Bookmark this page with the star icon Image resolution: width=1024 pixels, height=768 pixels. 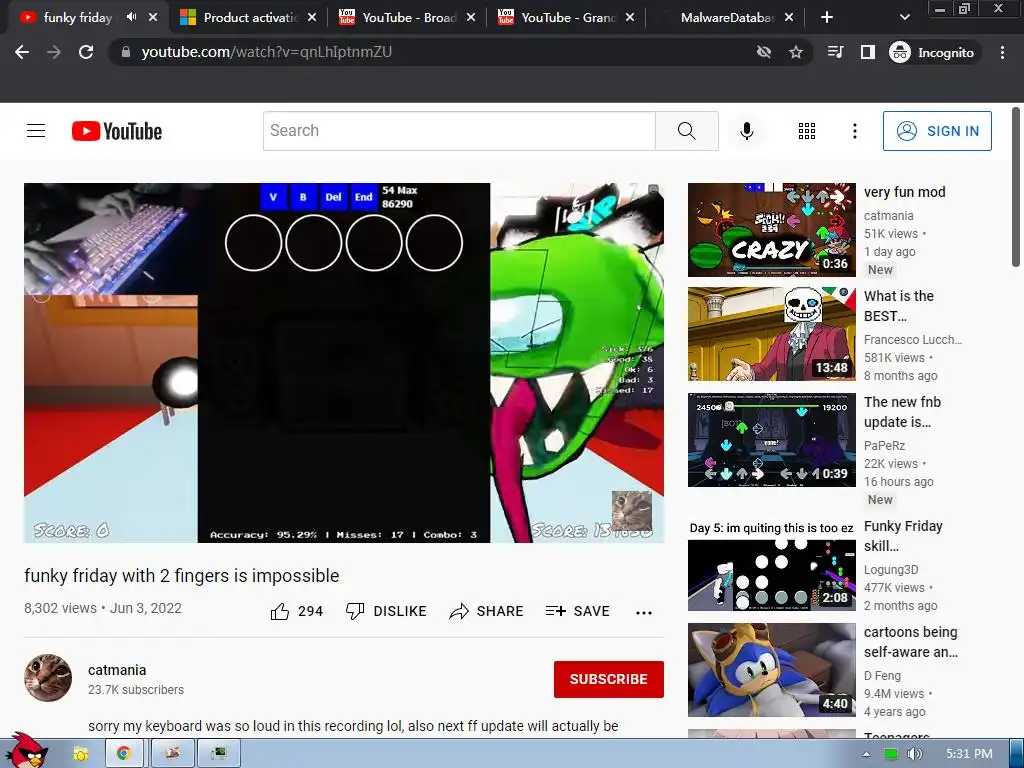pos(795,52)
